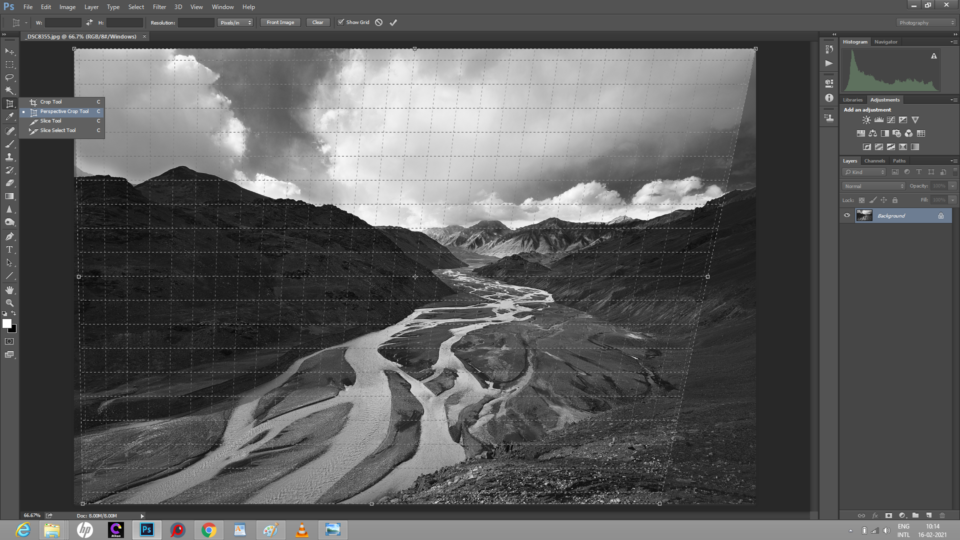This screenshot has height=540, width=960.
Task: Add an Exposure adjustment
Action: pos(903,120)
